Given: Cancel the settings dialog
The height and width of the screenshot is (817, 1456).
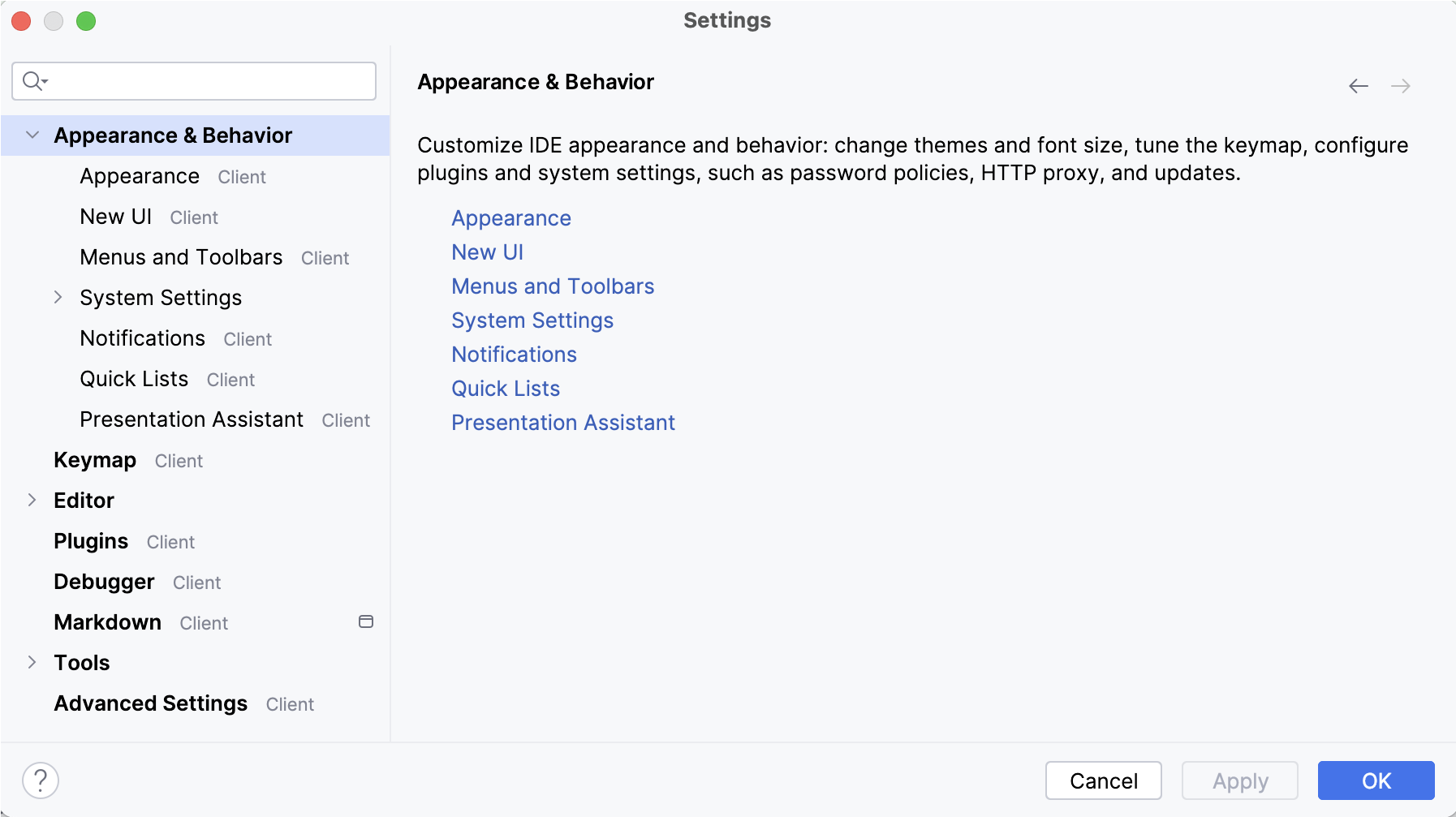Looking at the screenshot, I should (x=1103, y=780).
